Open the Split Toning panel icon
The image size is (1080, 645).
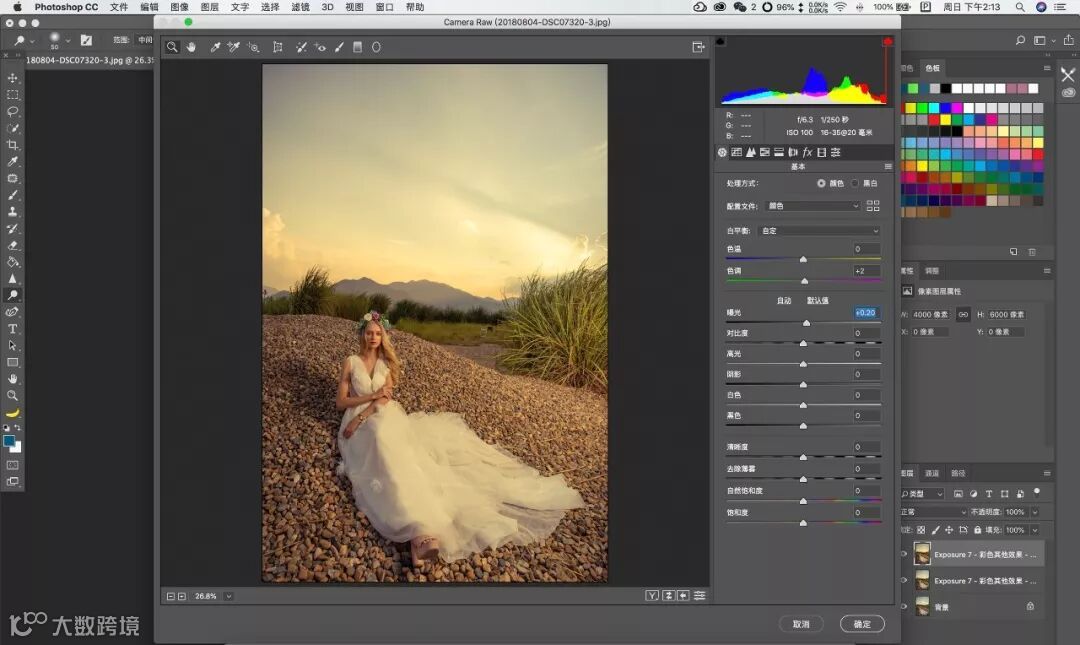(779, 152)
